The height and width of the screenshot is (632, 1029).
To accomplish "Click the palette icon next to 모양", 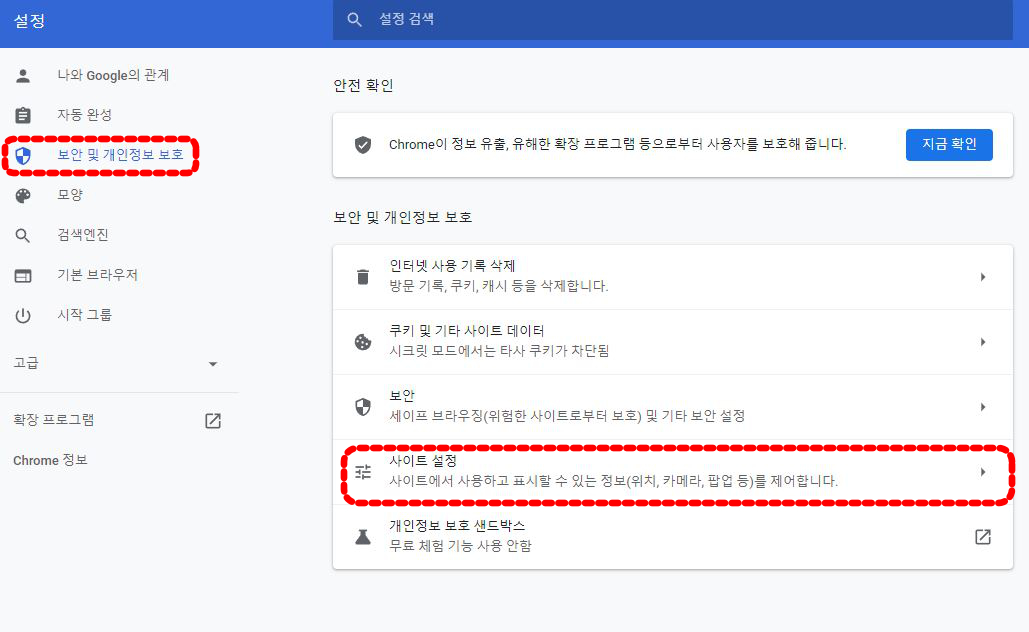I will (23, 196).
